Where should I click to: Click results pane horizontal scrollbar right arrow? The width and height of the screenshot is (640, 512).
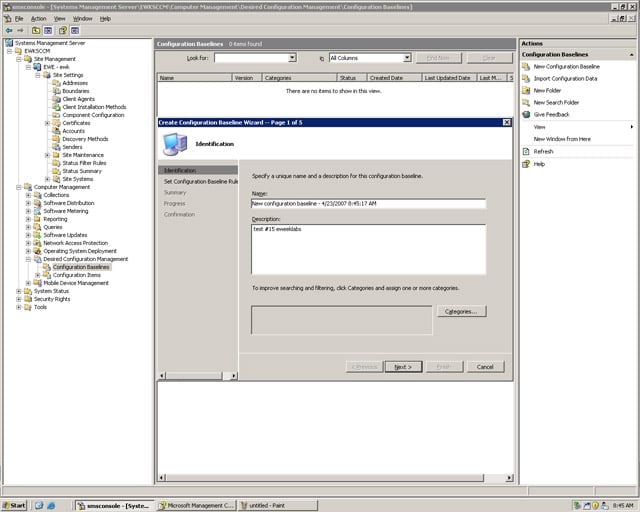(509, 478)
